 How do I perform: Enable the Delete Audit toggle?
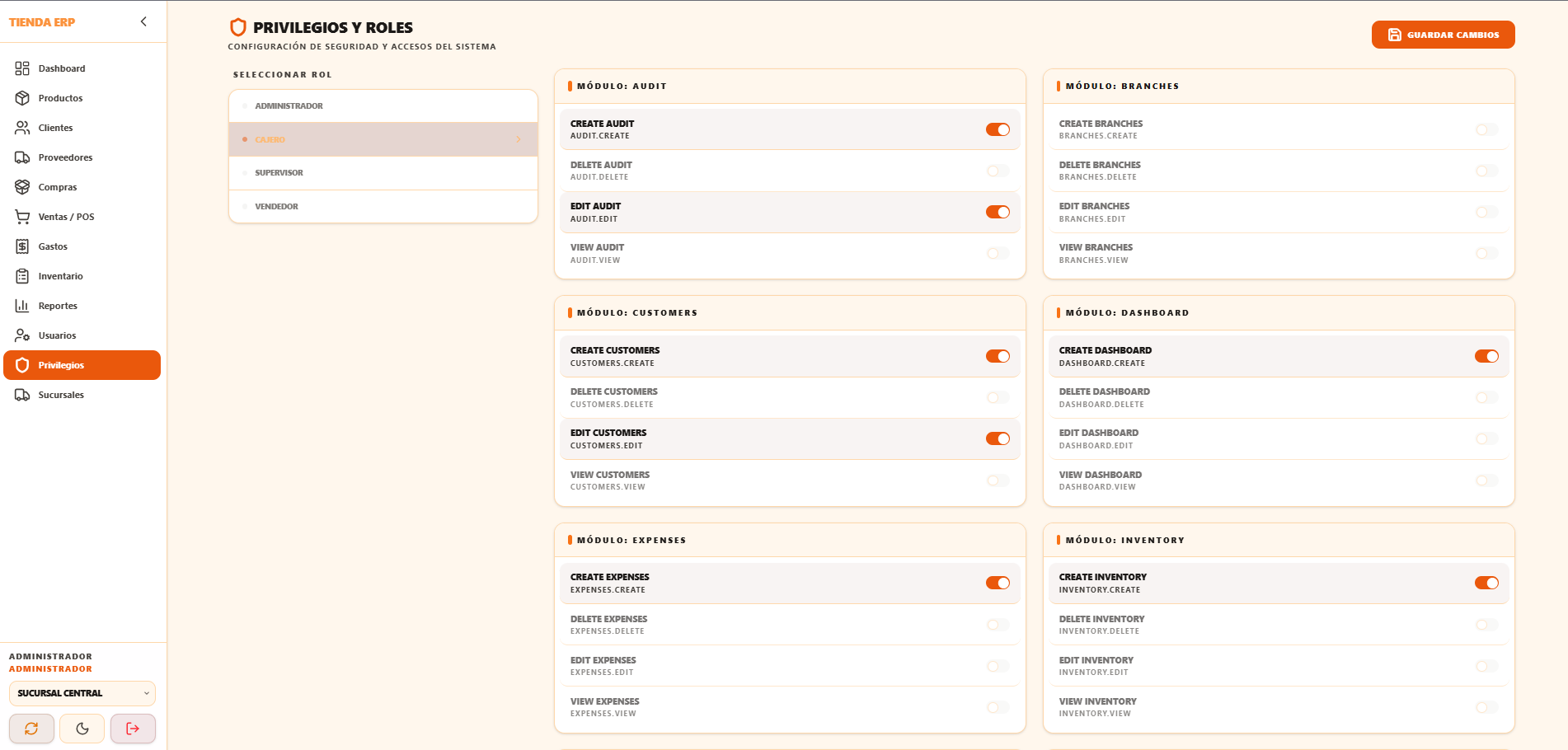[x=998, y=171]
